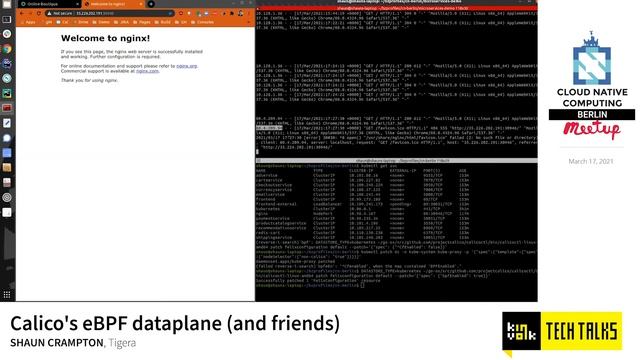Select the redis-cart row in terminal
Image resolution: width=640 pixels, height=360 pixels.
(x=362, y=233)
